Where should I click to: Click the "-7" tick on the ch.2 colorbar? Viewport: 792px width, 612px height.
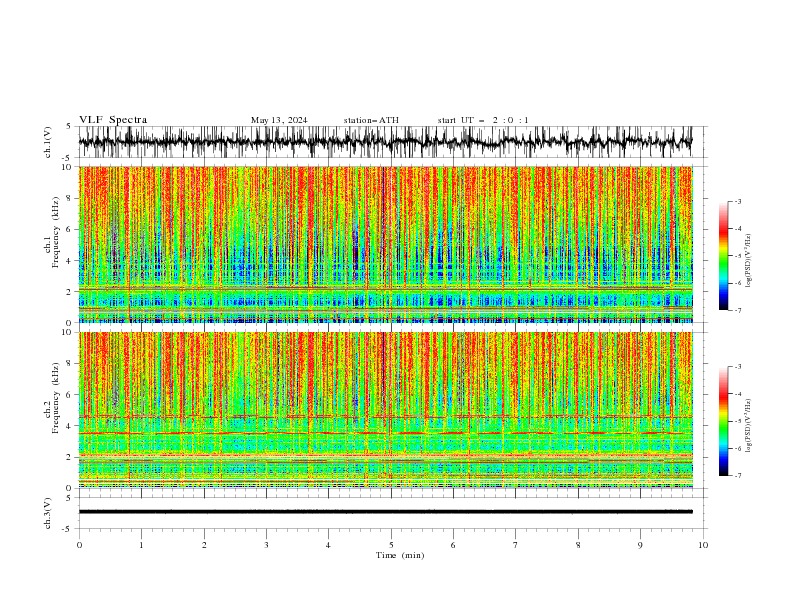click(x=737, y=475)
